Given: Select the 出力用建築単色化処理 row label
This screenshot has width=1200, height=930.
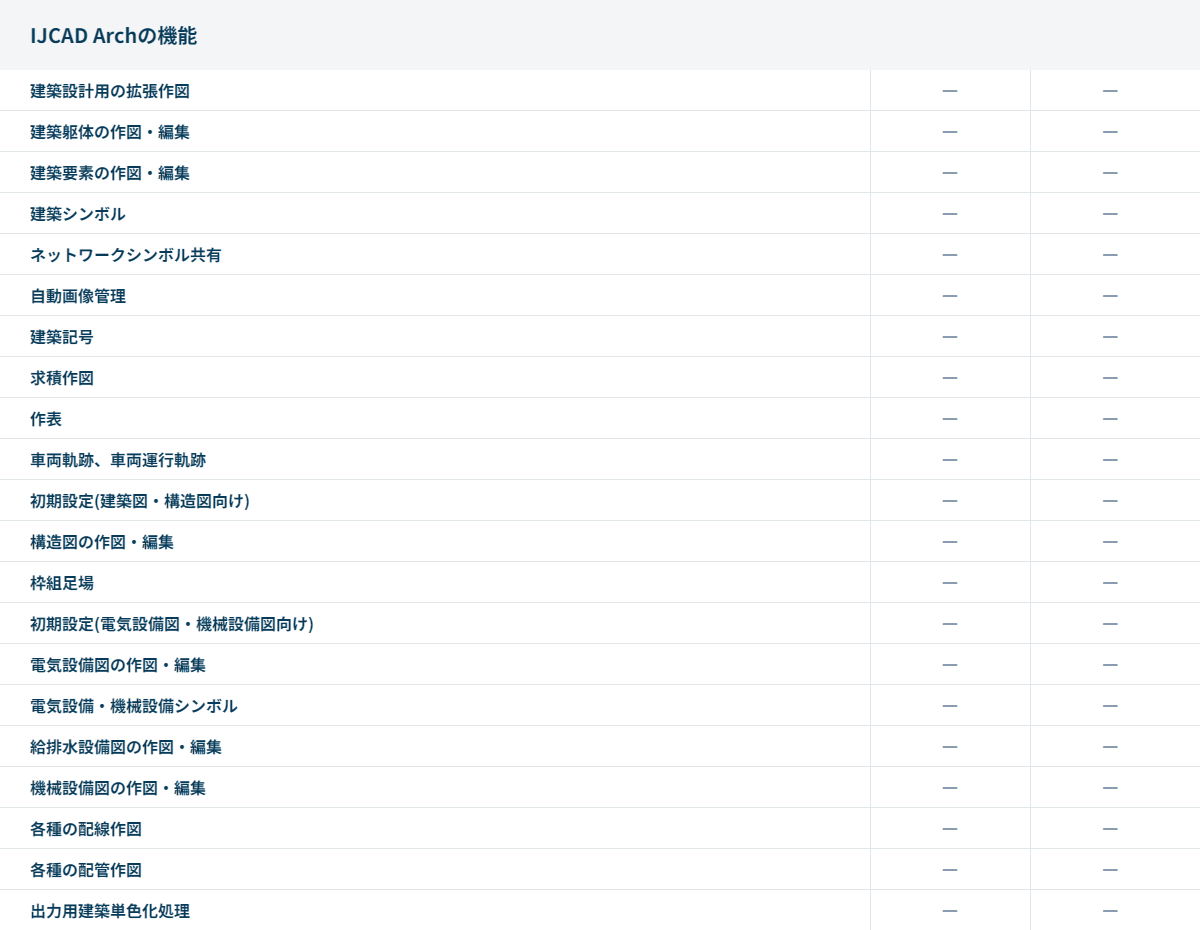Looking at the screenshot, I should coord(110,911).
